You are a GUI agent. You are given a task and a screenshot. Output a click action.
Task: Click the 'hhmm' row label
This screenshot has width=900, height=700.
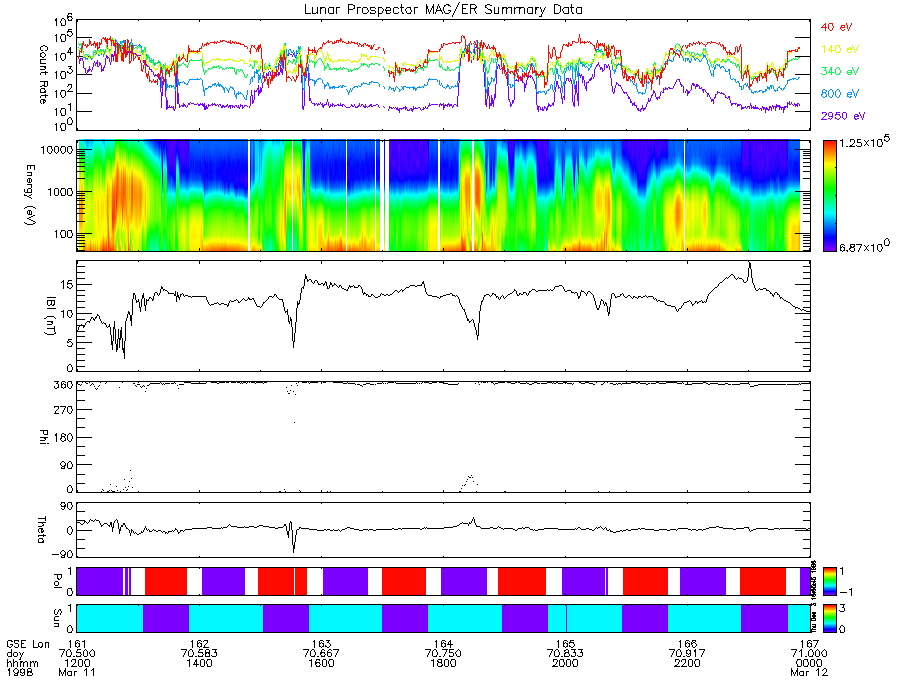(x=22, y=663)
